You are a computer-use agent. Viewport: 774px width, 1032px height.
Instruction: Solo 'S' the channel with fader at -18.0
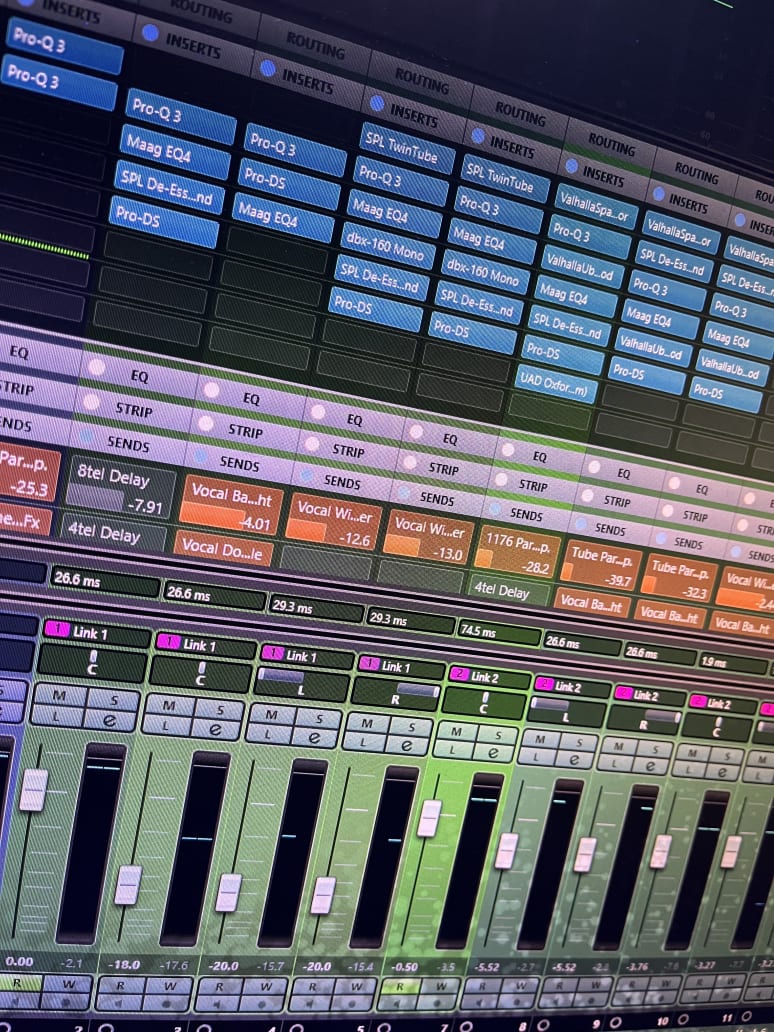[x=220, y=710]
